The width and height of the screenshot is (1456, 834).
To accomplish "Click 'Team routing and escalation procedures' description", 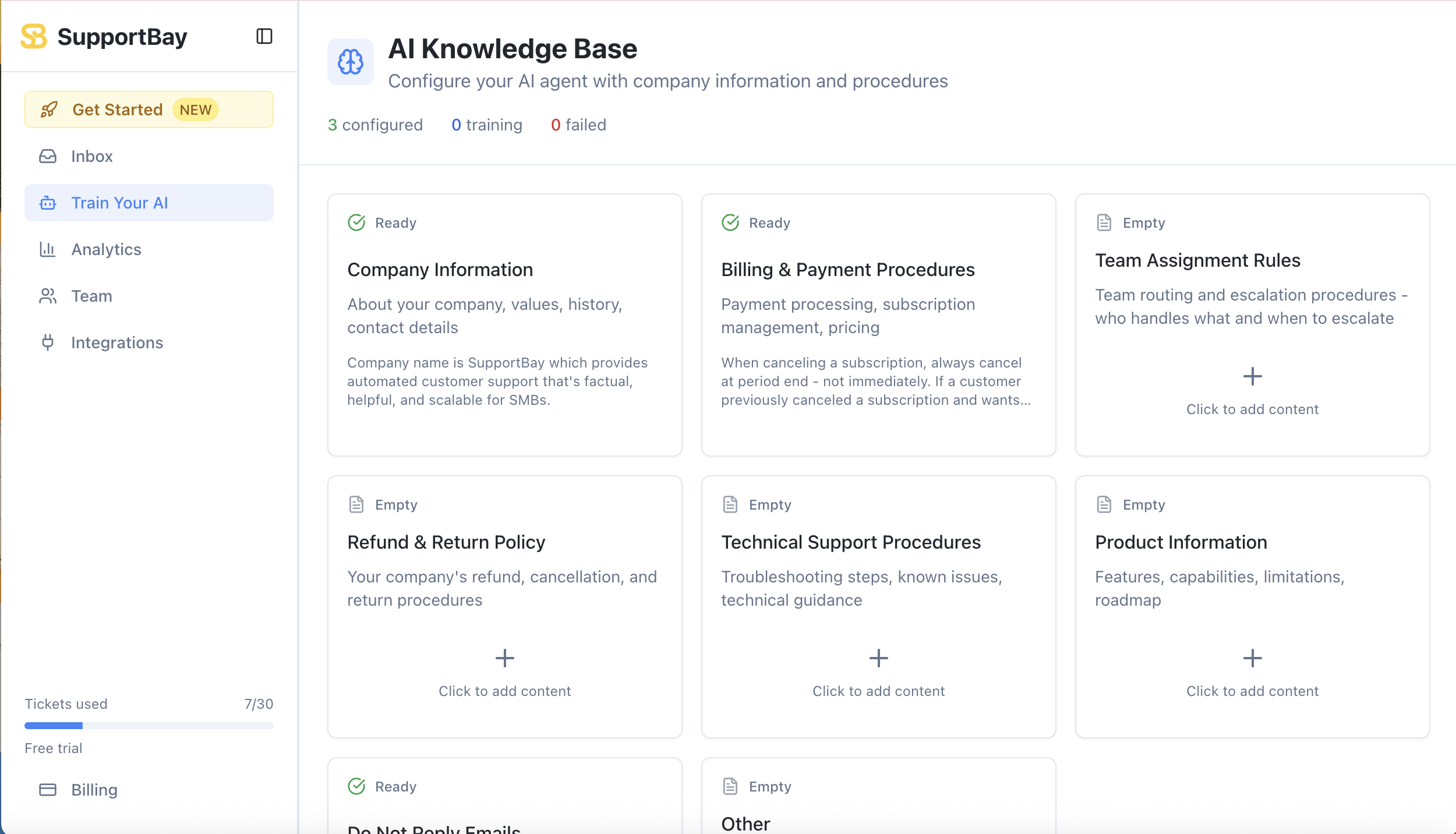I will click(x=1251, y=306).
